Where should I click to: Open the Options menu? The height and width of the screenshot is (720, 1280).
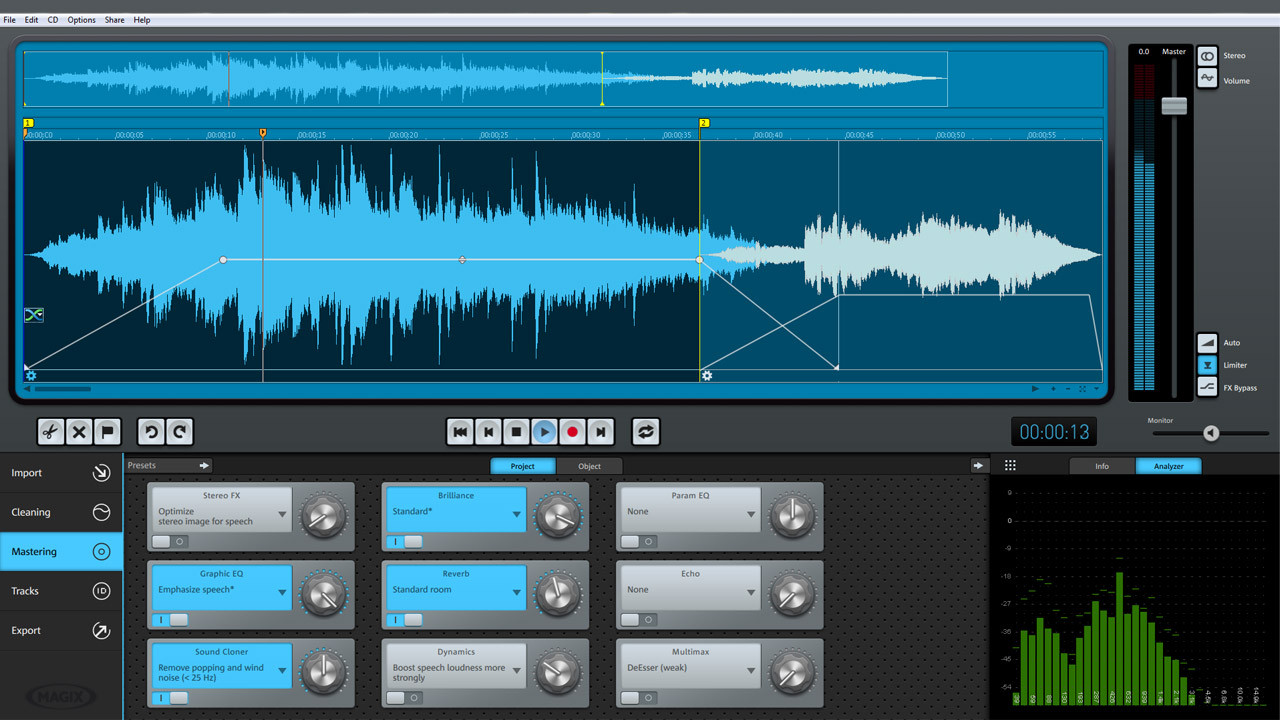82,20
